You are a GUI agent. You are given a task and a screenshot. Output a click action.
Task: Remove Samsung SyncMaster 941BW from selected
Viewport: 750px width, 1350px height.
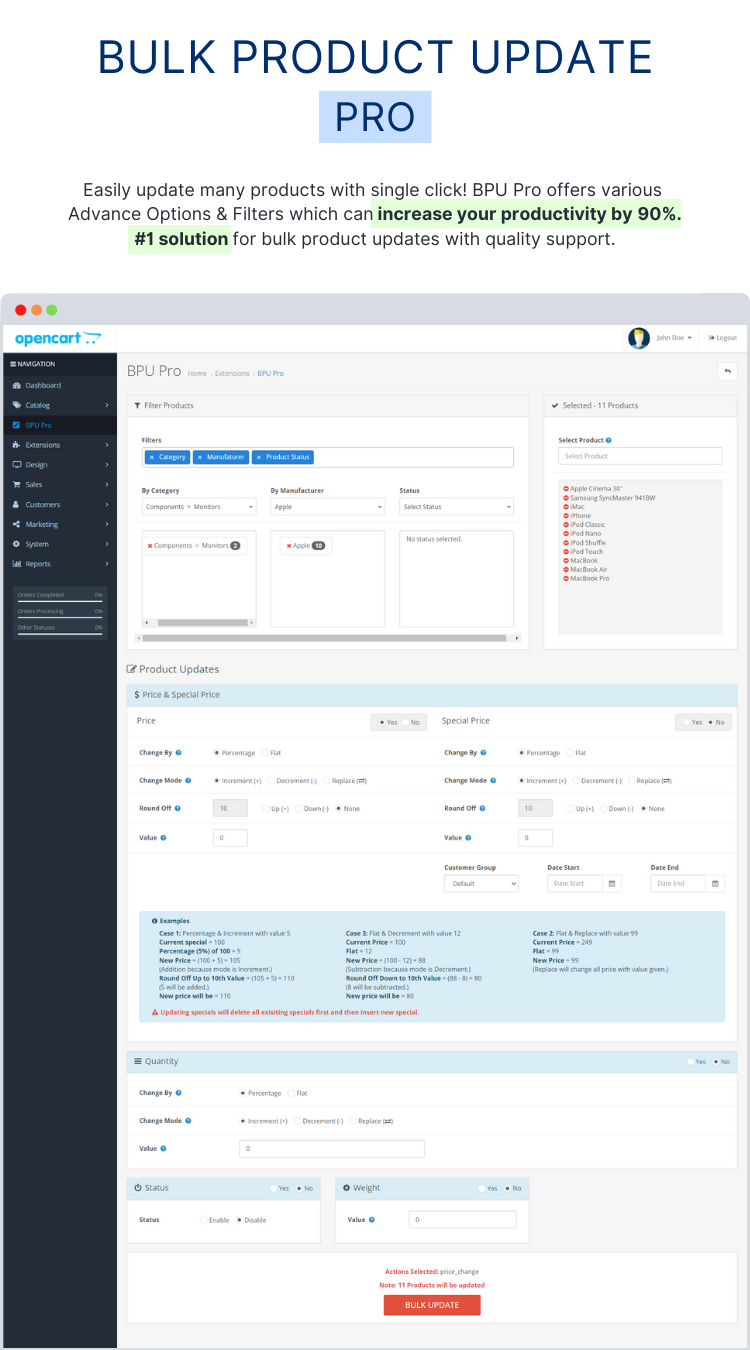point(566,497)
